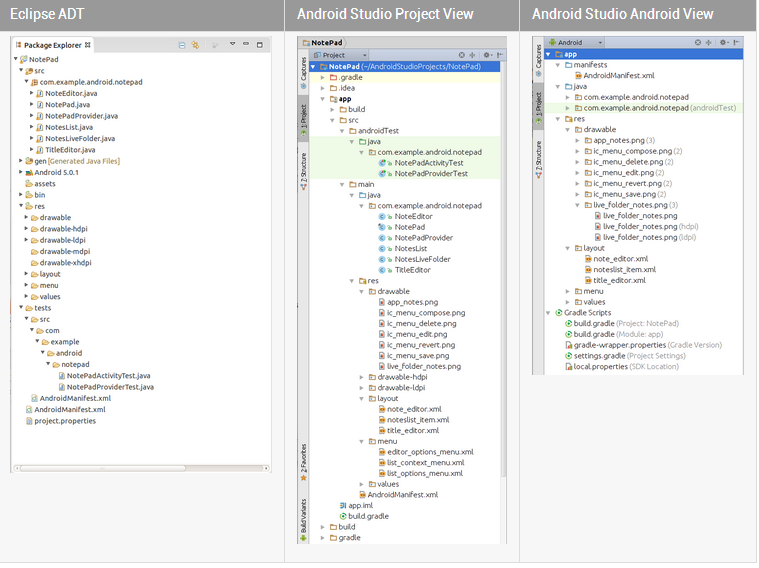This screenshot has width=759, height=568.
Task: Select app.iml file
Action: click(x=360, y=506)
